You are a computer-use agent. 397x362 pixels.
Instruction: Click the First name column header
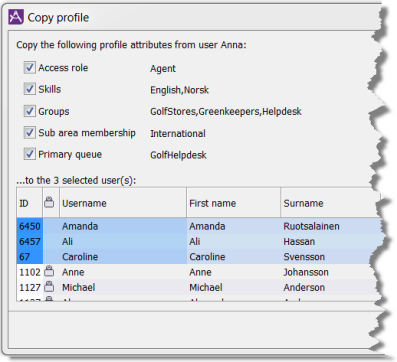(234, 203)
